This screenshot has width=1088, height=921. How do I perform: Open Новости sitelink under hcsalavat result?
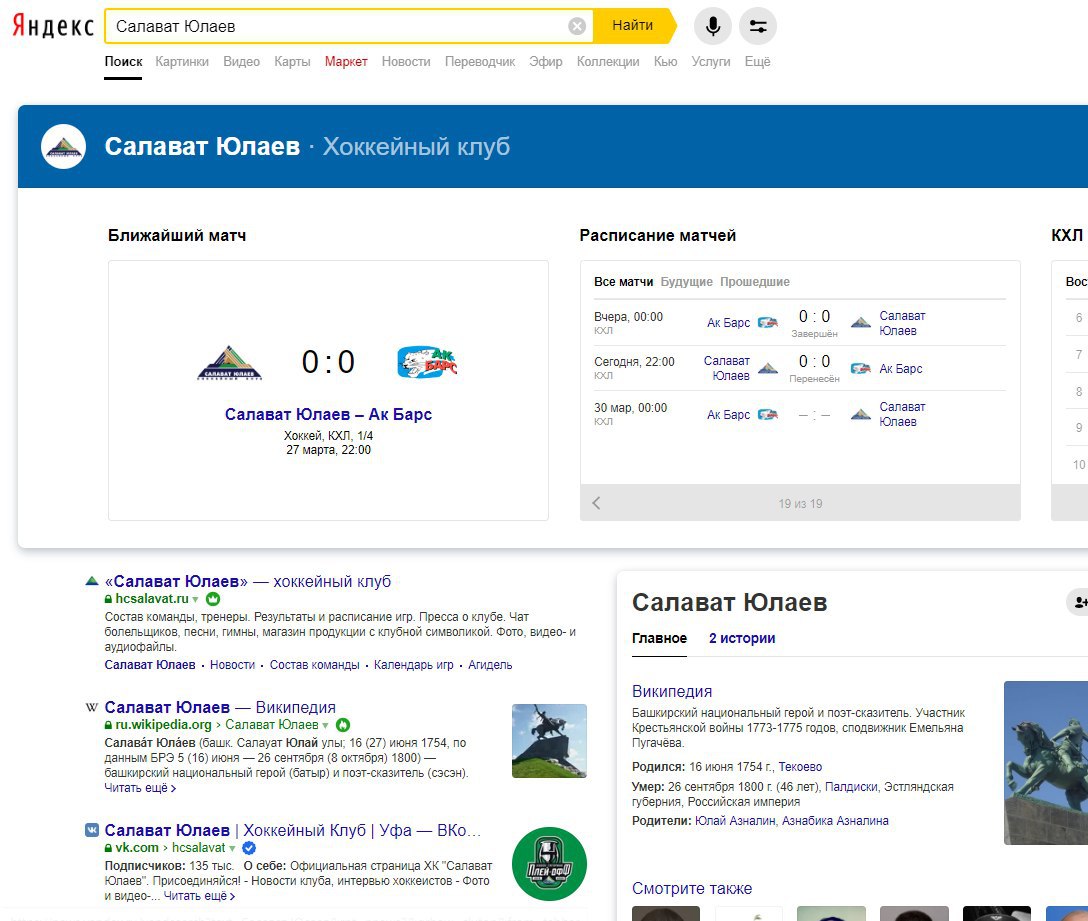tap(232, 665)
